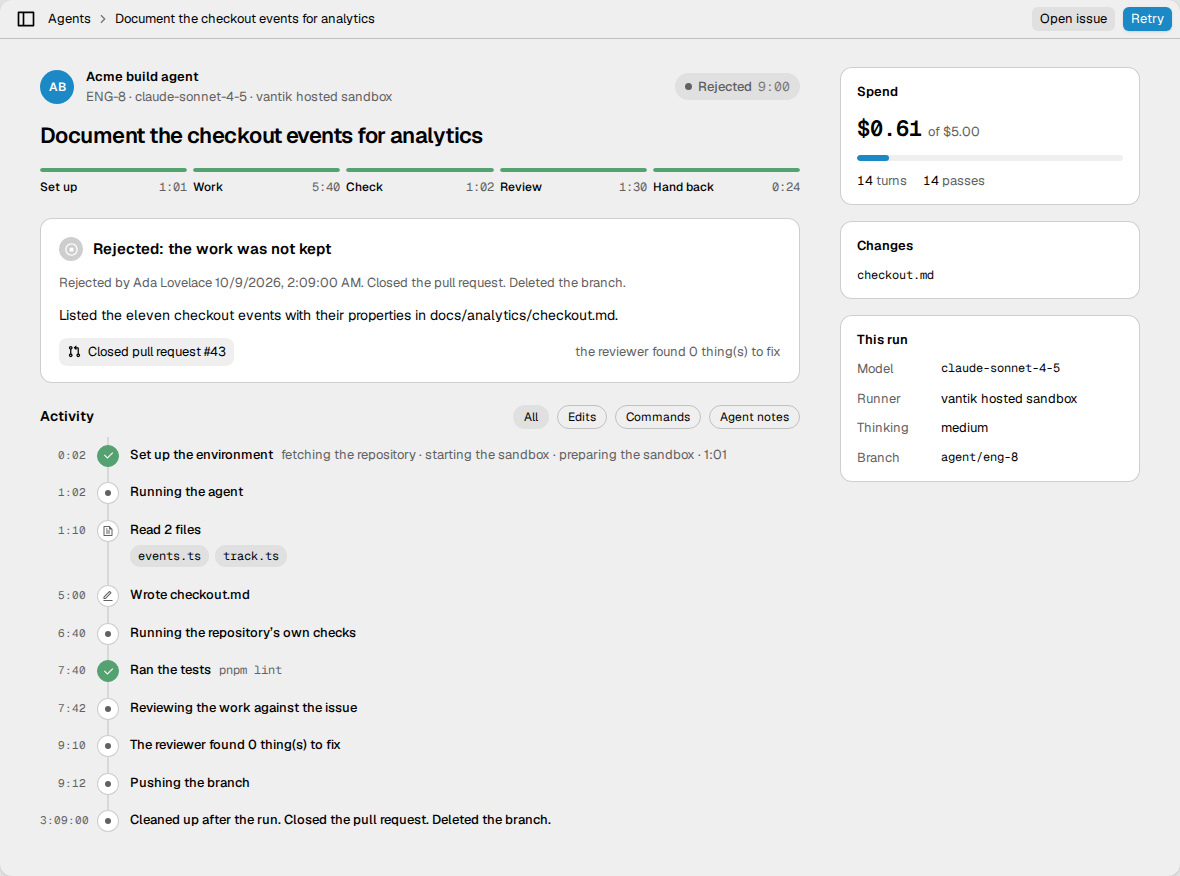
Task: Toggle the sidebar panel icon
Action: 26,19
